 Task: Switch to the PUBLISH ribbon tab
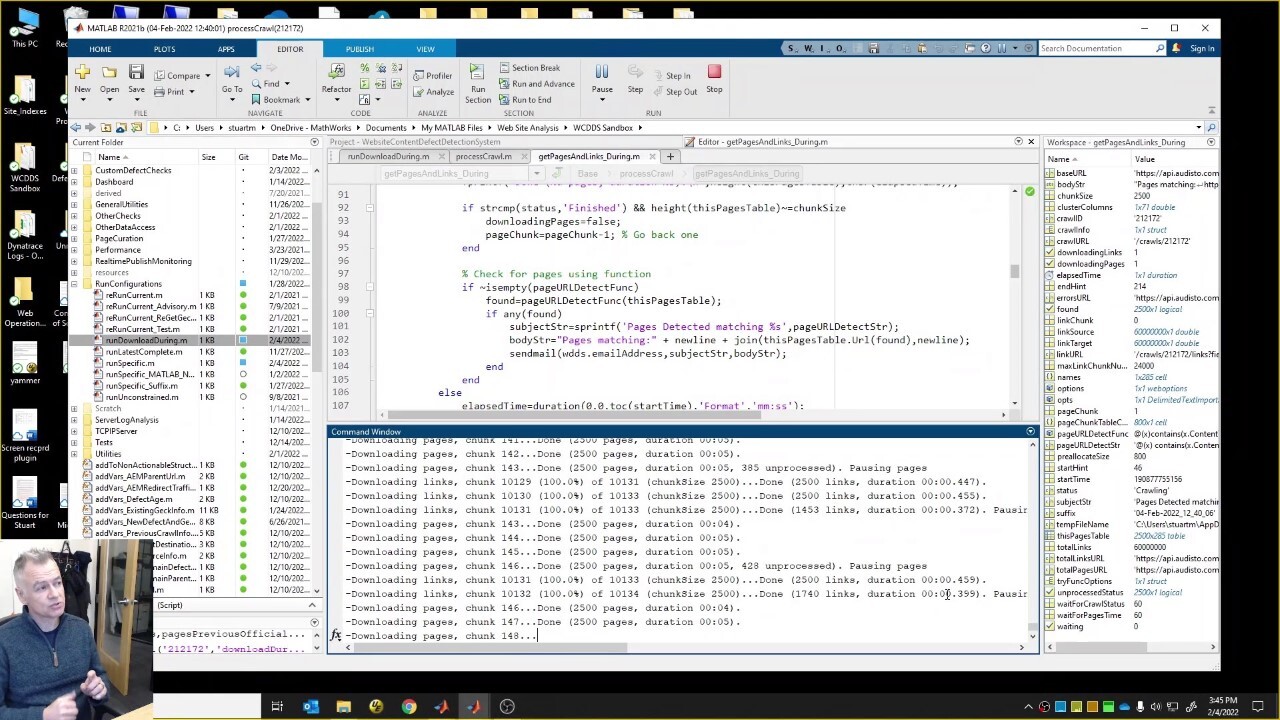point(359,49)
